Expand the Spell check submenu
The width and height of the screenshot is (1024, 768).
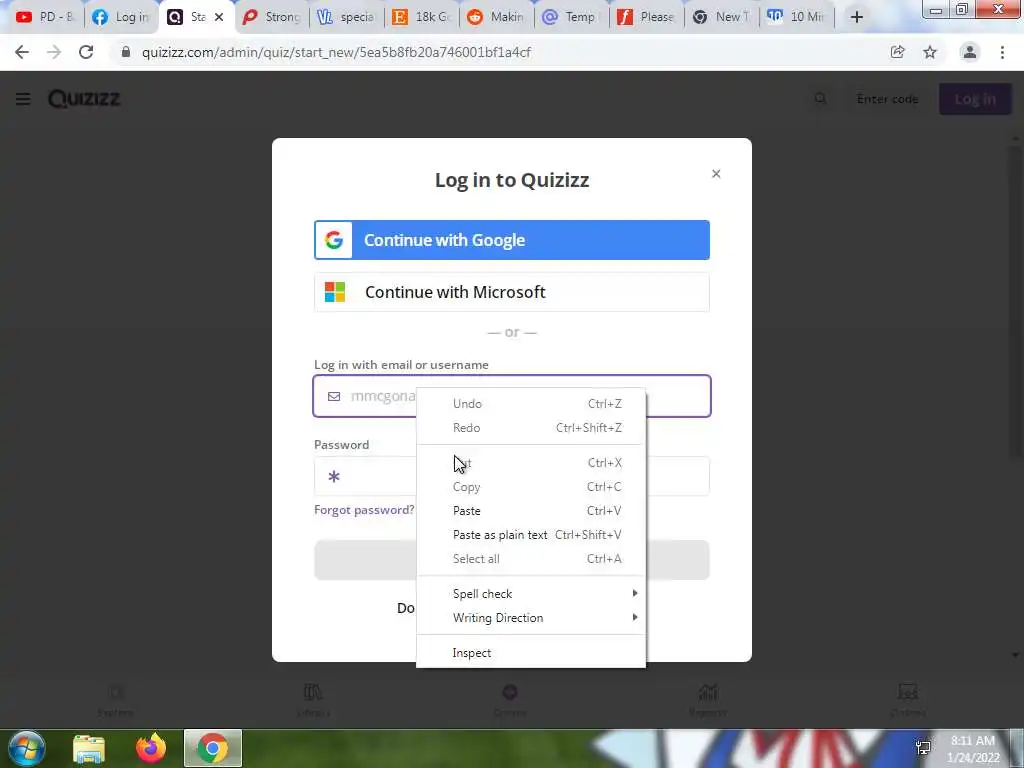pos(531,594)
